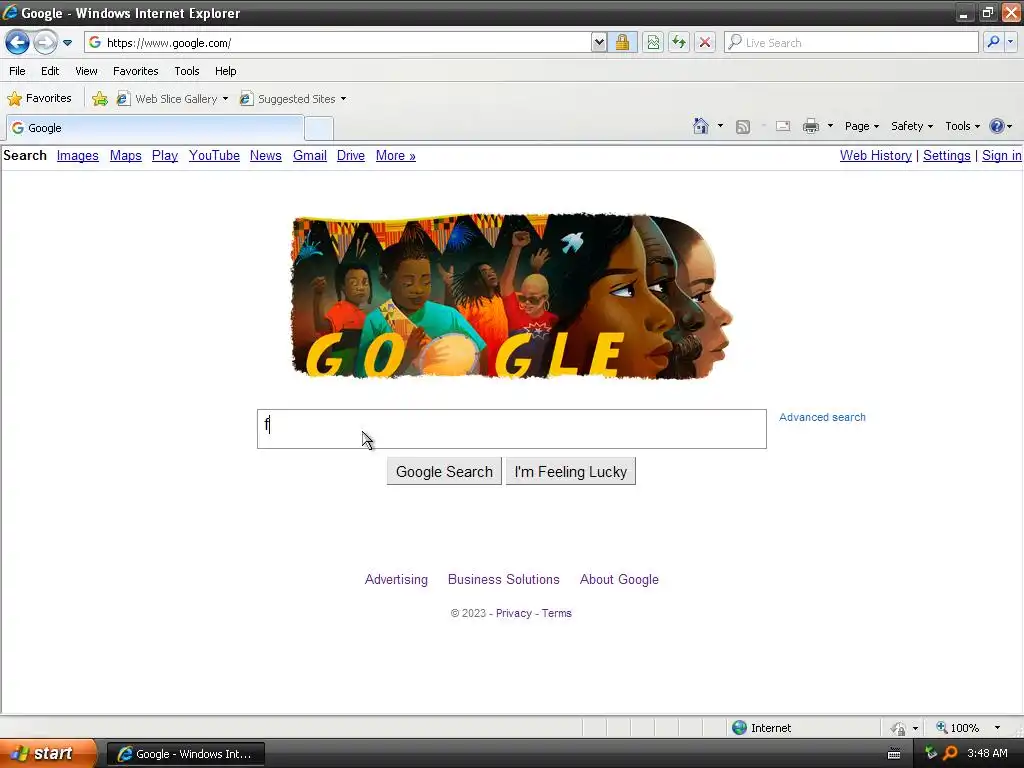The image size is (1024, 768).
Task: Click the Google doodle image
Action: click(512, 296)
